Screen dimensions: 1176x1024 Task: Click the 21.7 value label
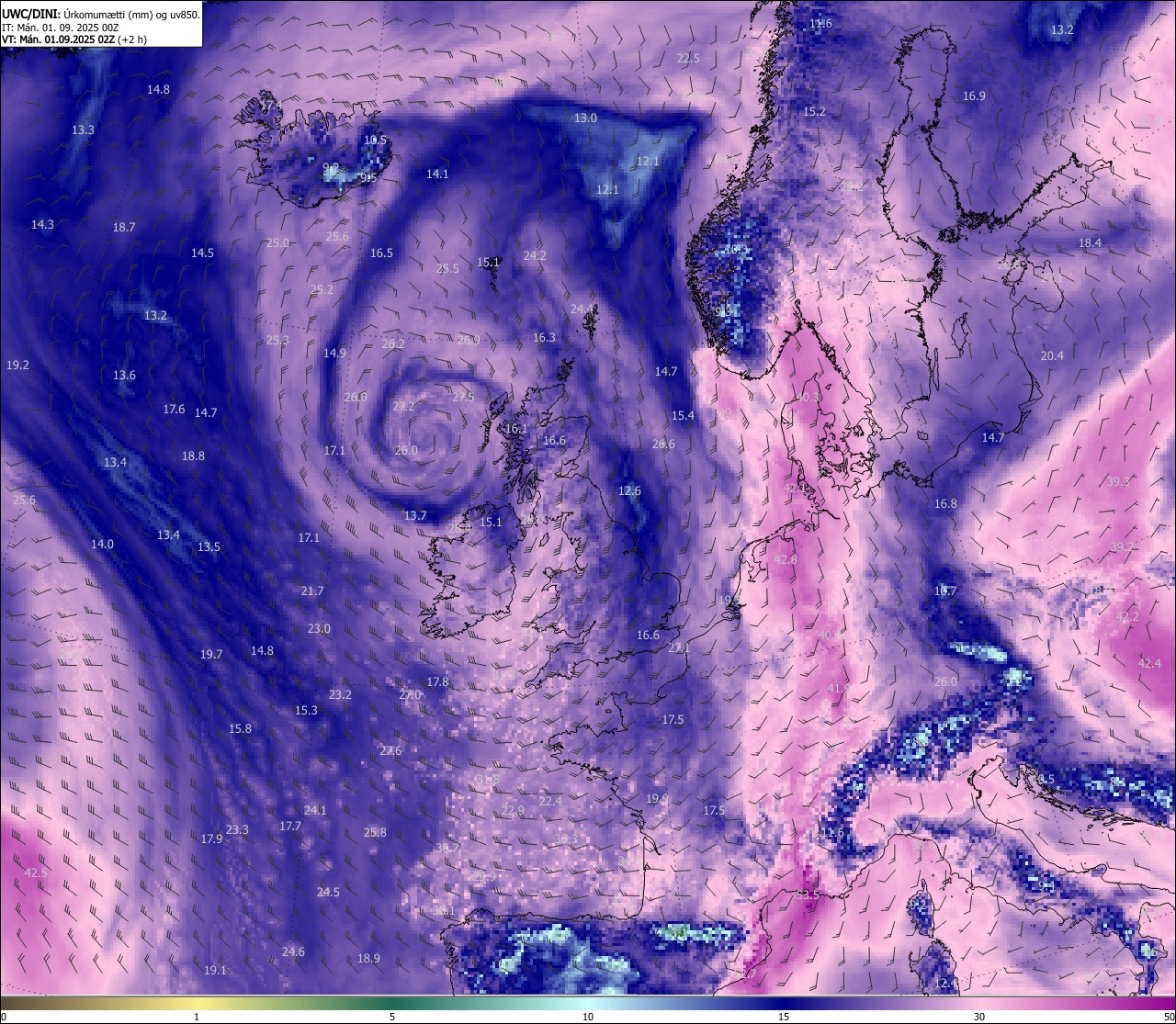pyautogui.click(x=312, y=591)
